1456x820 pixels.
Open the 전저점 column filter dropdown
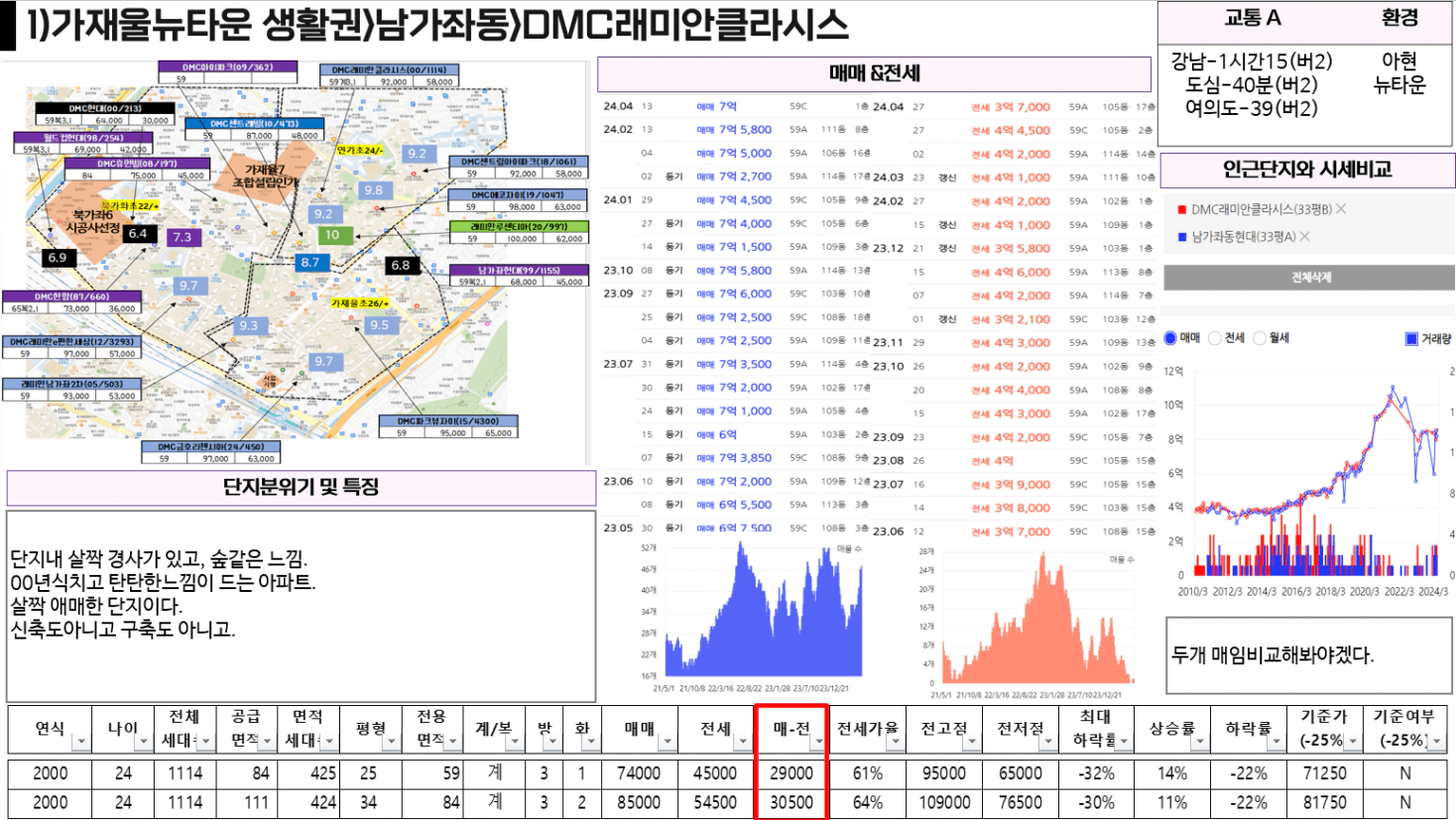[x=1048, y=742]
